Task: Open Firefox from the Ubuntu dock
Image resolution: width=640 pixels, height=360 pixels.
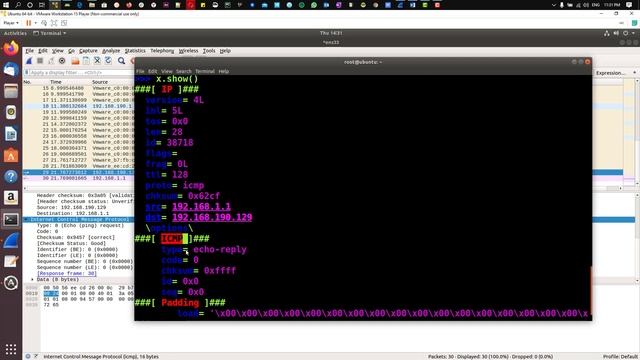Action: click(11, 49)
